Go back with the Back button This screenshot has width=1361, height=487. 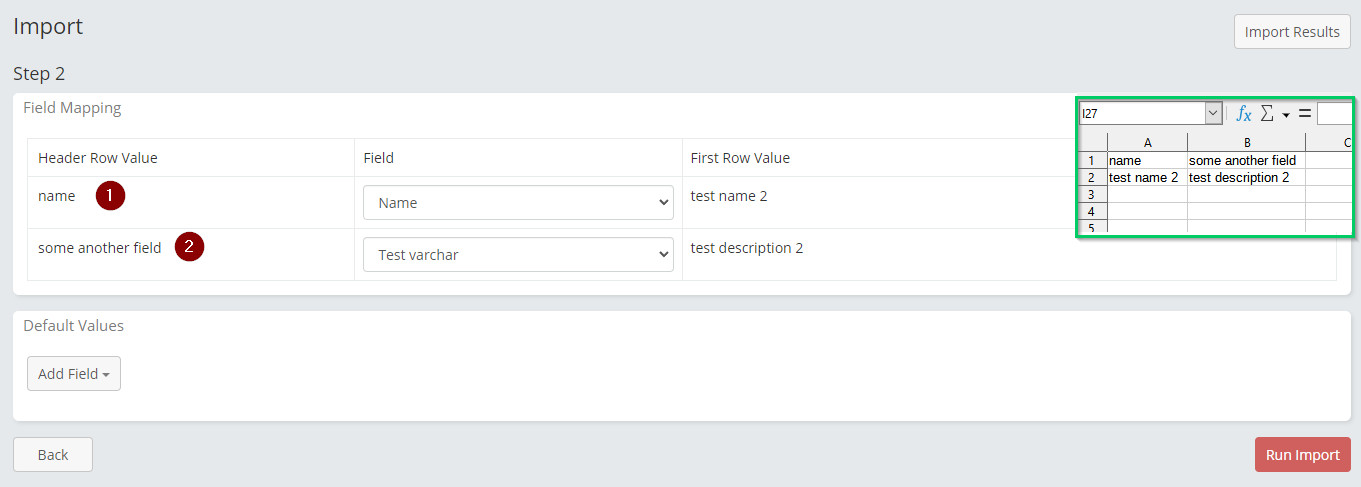52,455
